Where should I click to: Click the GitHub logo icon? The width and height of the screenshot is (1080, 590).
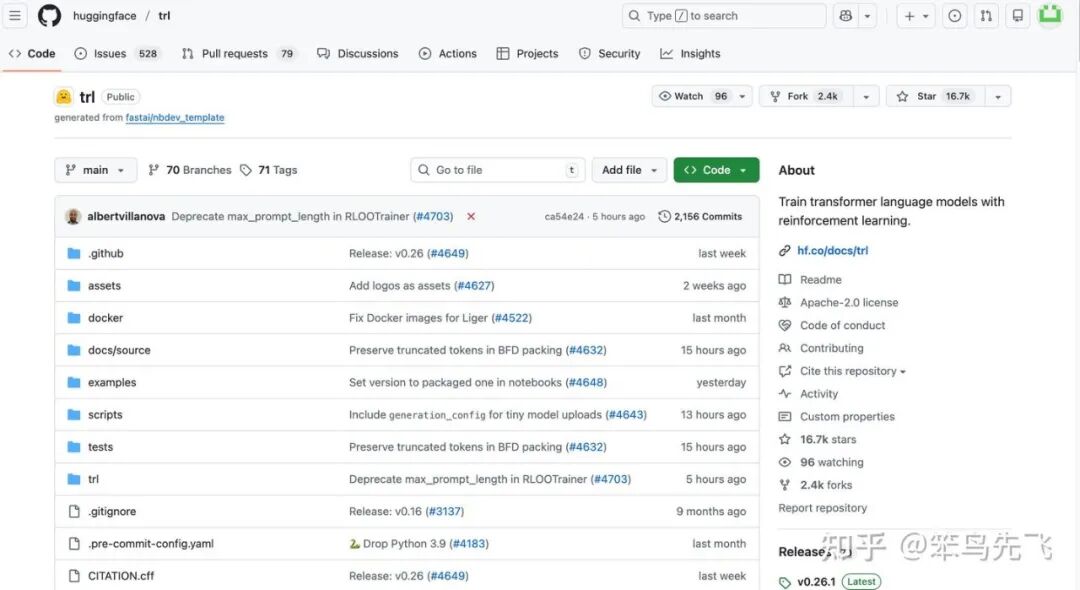(49, 16)
